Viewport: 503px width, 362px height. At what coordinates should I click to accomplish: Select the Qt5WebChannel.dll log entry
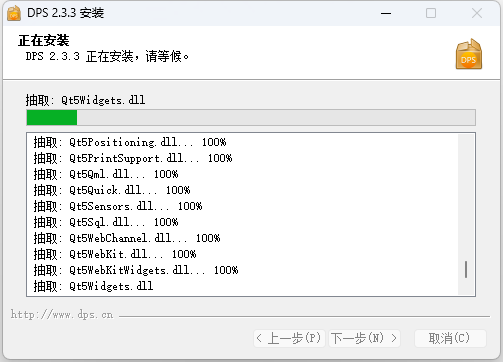pyautogui.click(x=127, y=238)
